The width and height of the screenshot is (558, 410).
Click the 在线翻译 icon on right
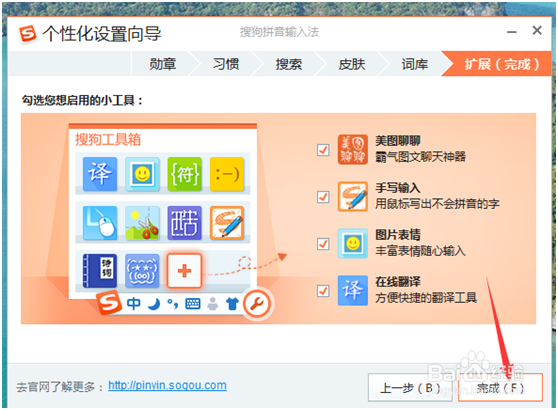click(353, 291)
